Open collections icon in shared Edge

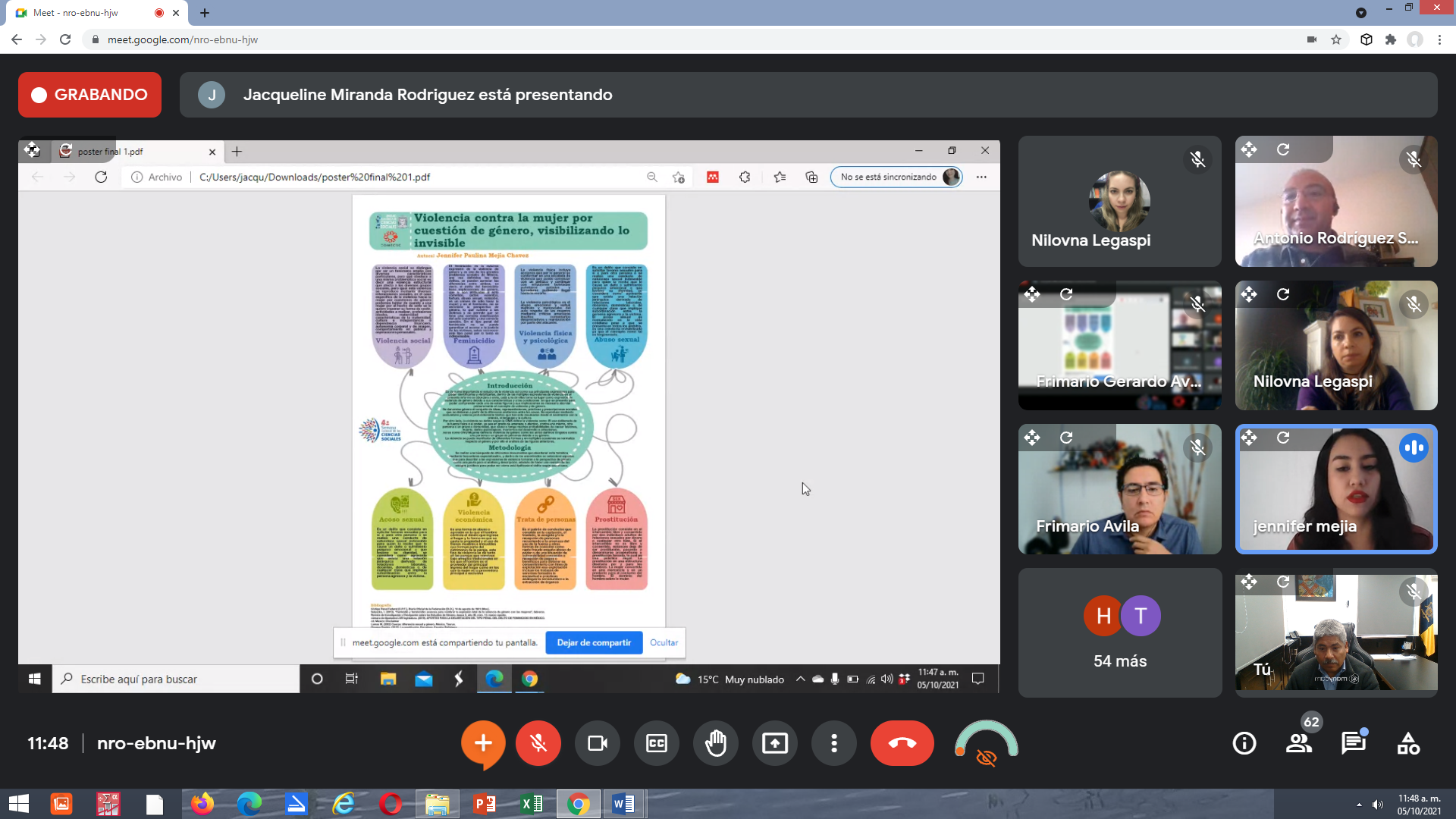pos(811,177)
